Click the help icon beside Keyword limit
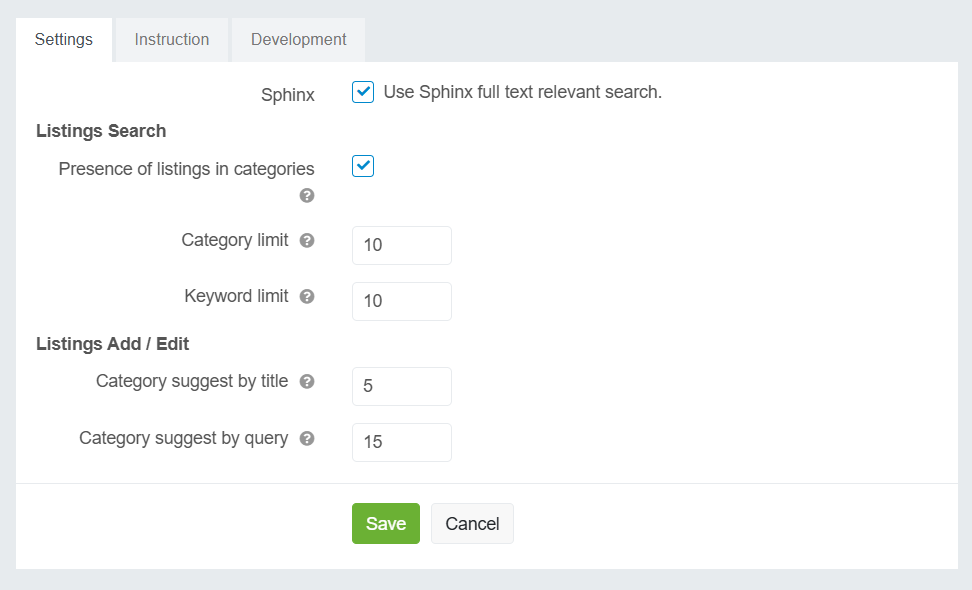The height and width of the screenshot is (590, 972). [307, 297]
